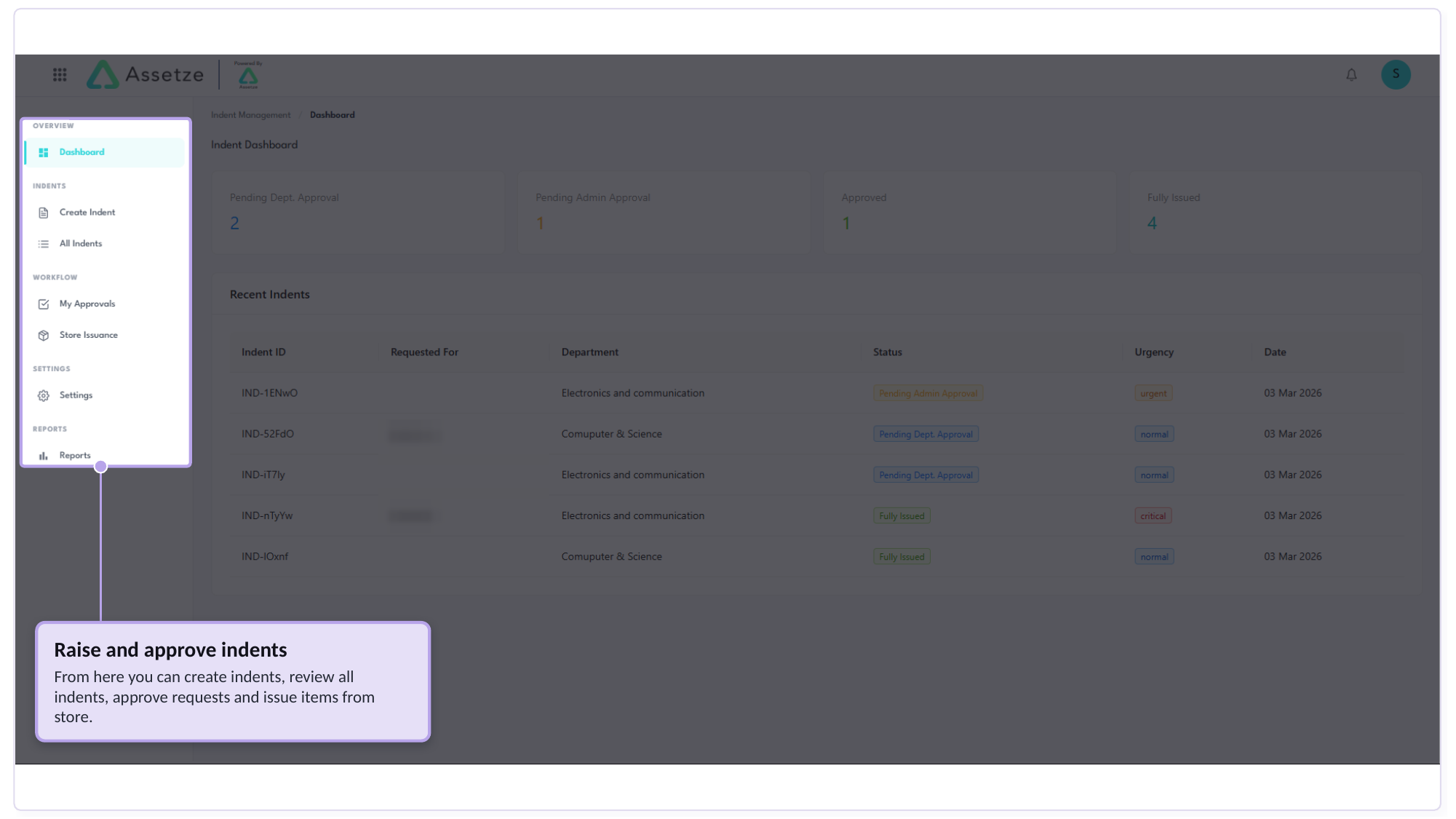Open Settings from the sidebar
The width and height of the screenshot is (1456, 819).
[105, 395]
